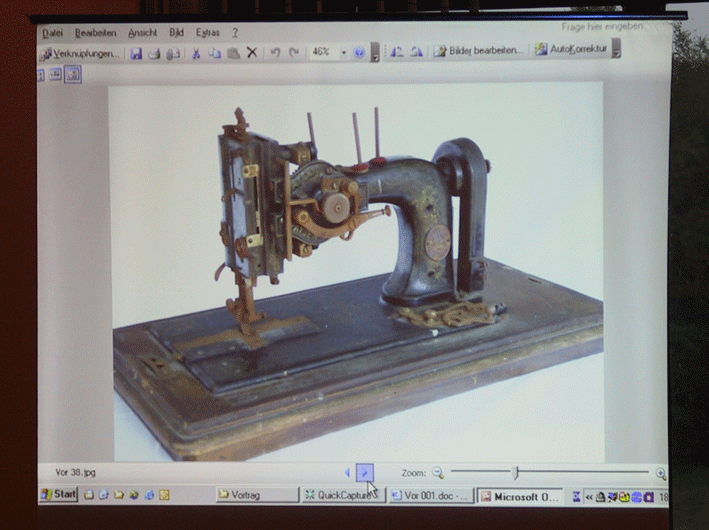Open the Bild menu
This screenshot has height=530, width=709.
[x=176, y=33]
